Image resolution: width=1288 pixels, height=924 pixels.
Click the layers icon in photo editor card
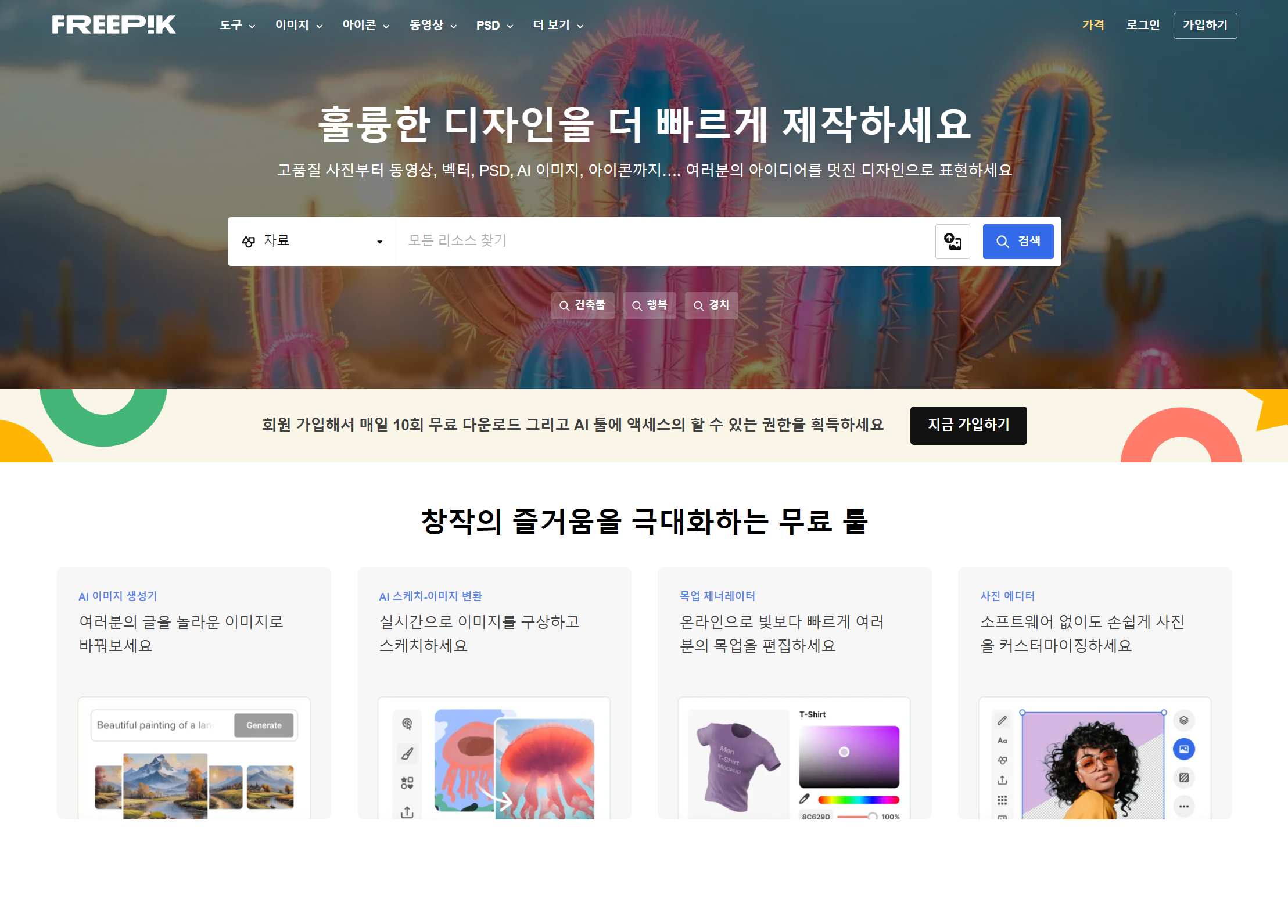click(1183, 720)
